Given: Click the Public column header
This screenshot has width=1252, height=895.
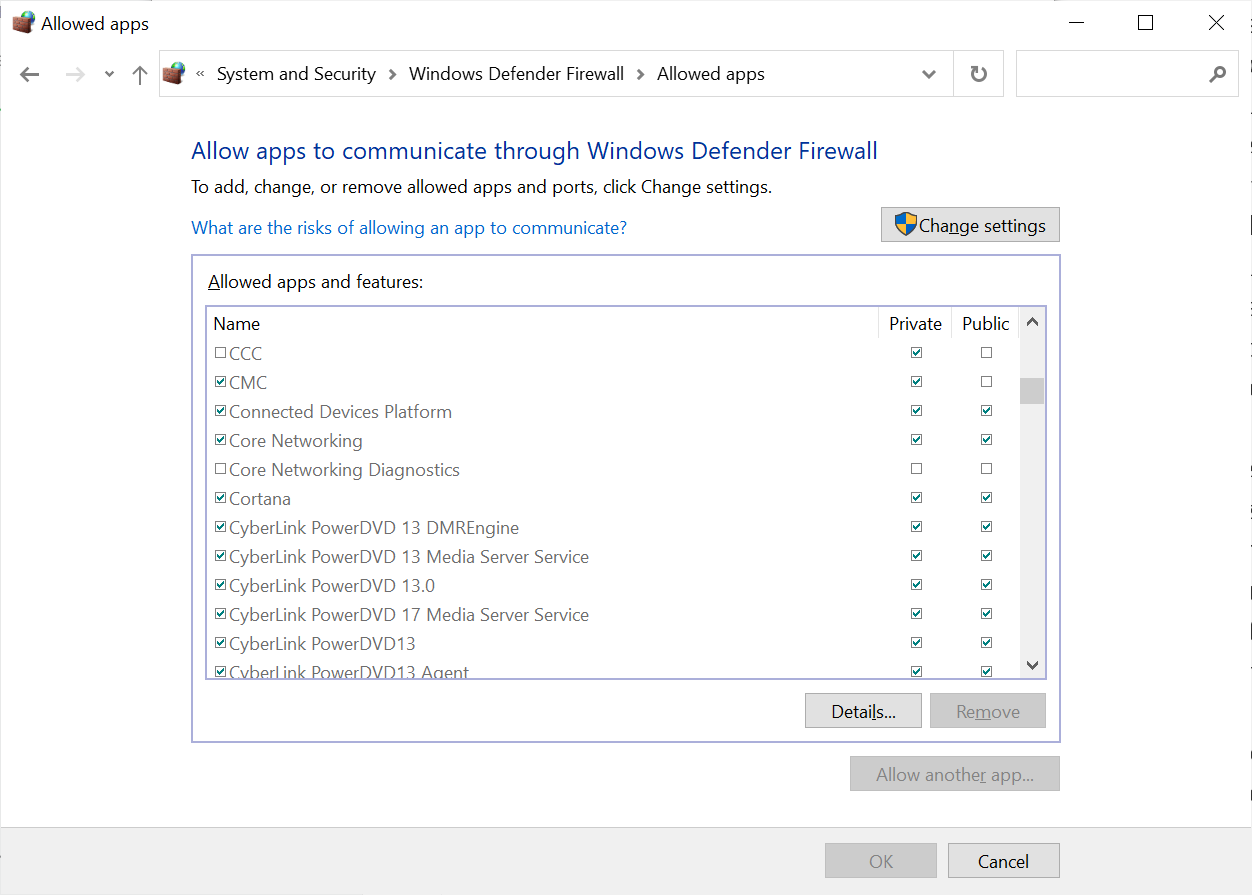Looking at the screenshot, I should click(985, 324).
